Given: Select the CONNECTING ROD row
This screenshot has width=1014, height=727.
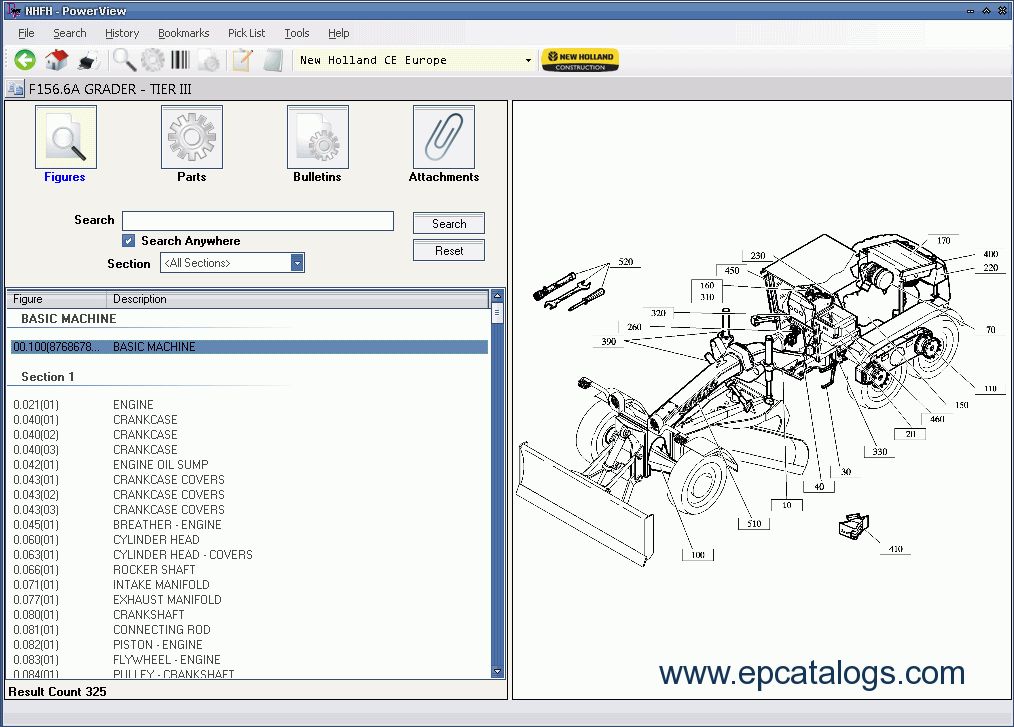Looking at the screenshot, I should [x=250, y=629].
